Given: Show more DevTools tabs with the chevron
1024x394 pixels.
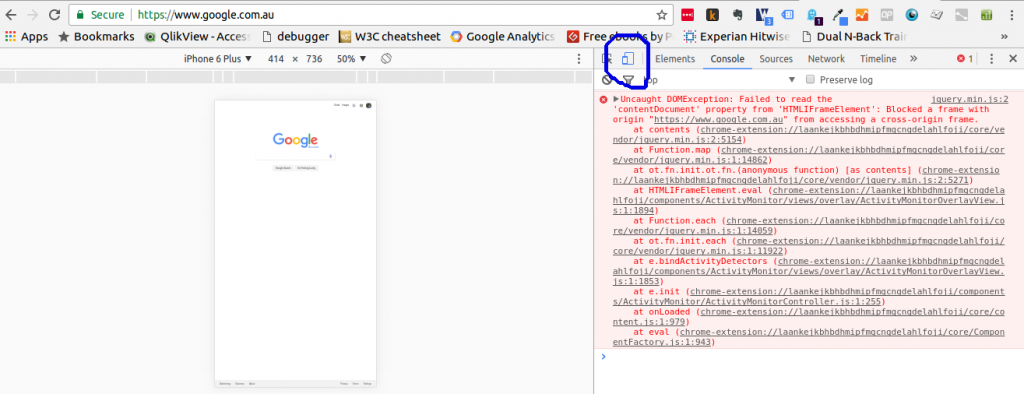Looking at the screenshot, I should tap(913, 59).
